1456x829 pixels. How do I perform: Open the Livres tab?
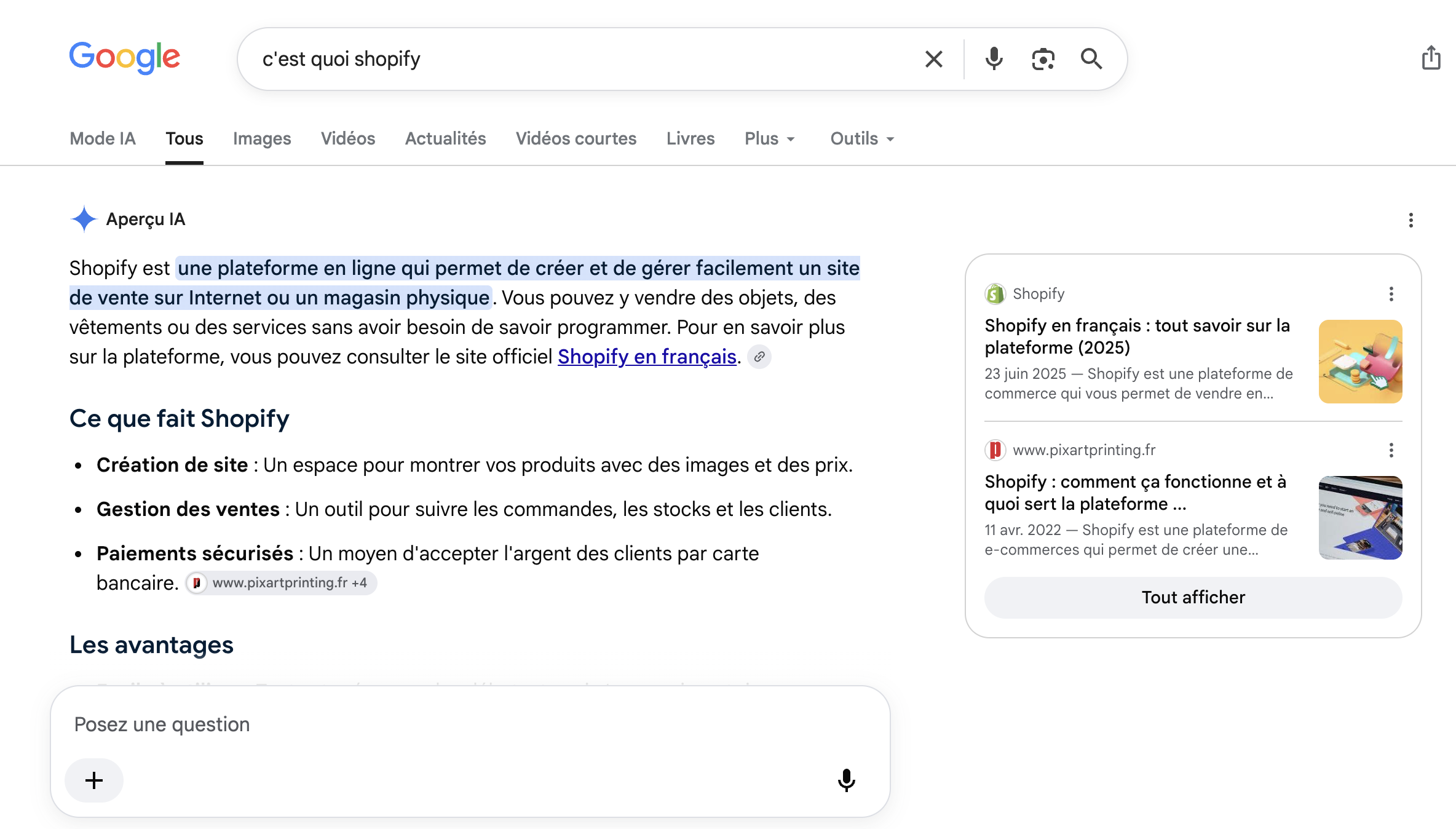pos(690,139)
